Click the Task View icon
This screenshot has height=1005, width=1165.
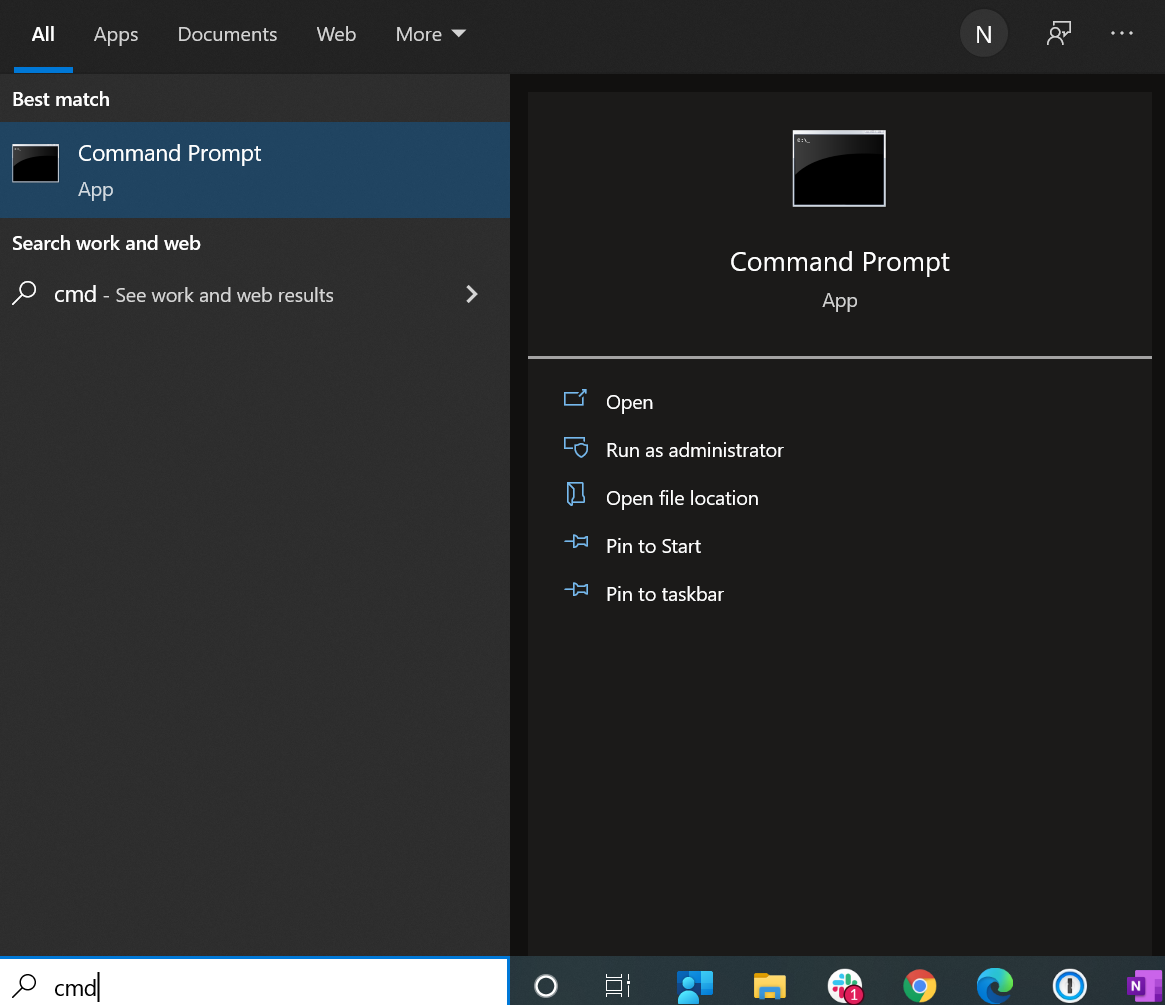click(616, 985)
